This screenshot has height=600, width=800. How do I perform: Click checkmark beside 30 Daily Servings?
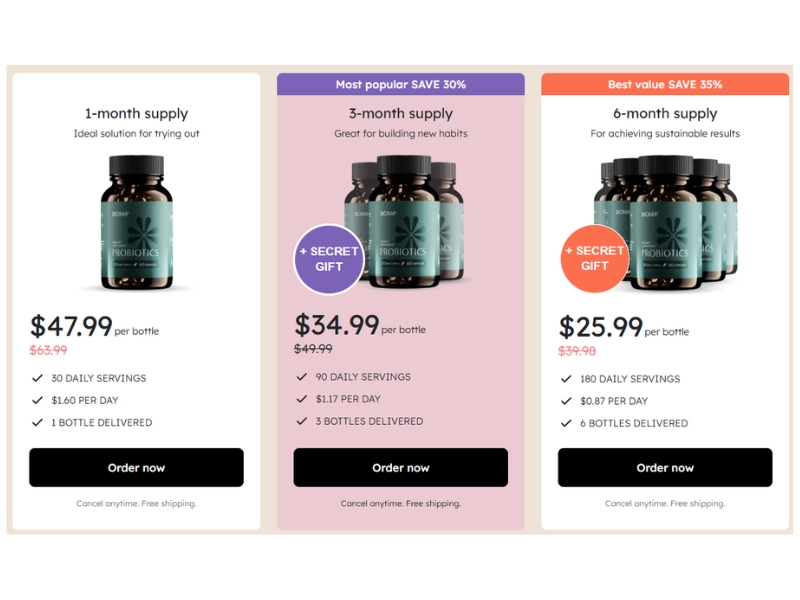coord(37,379)
